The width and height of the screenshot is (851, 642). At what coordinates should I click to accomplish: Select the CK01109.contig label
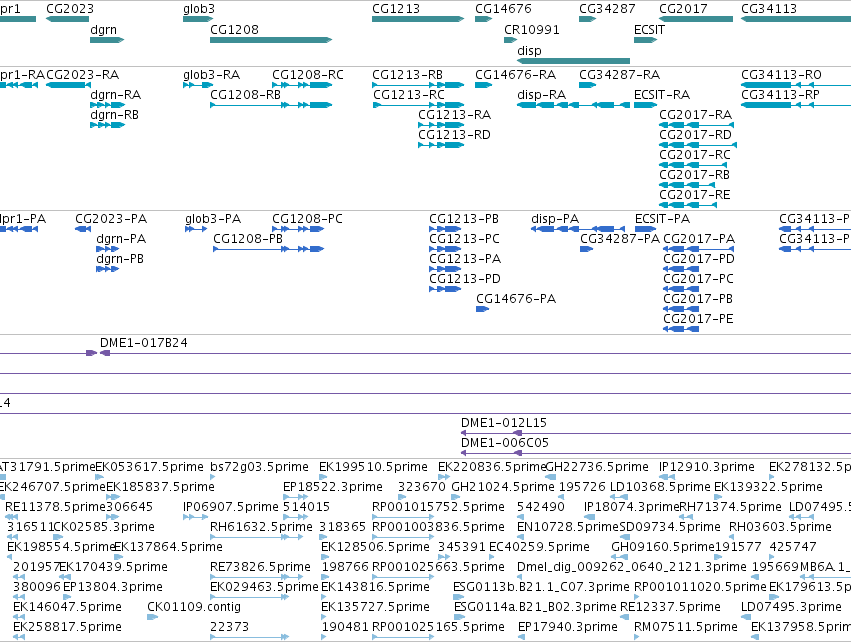[x=194, y=607]
